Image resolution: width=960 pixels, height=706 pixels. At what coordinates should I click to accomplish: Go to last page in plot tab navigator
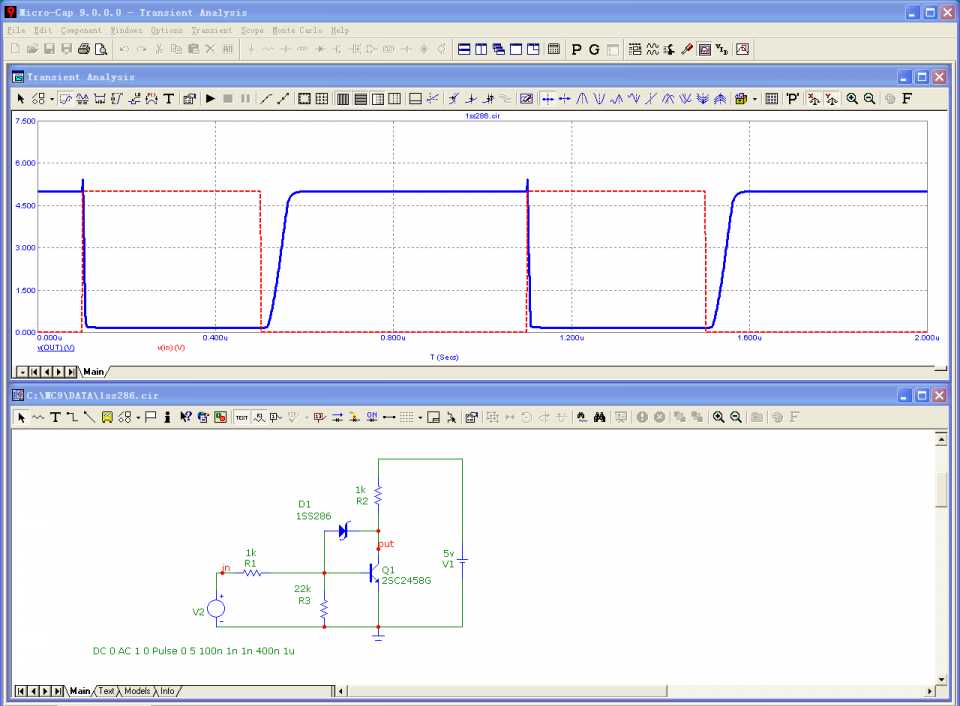[71, 372]
